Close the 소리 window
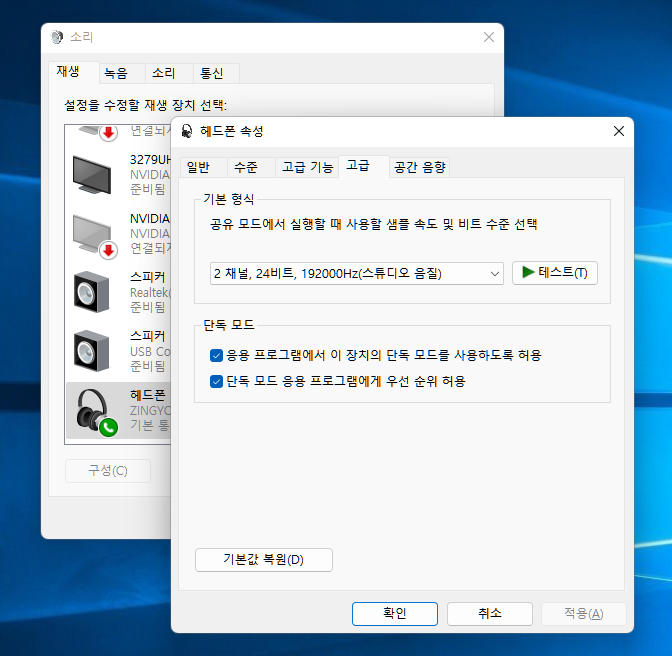 click(489, 37)
